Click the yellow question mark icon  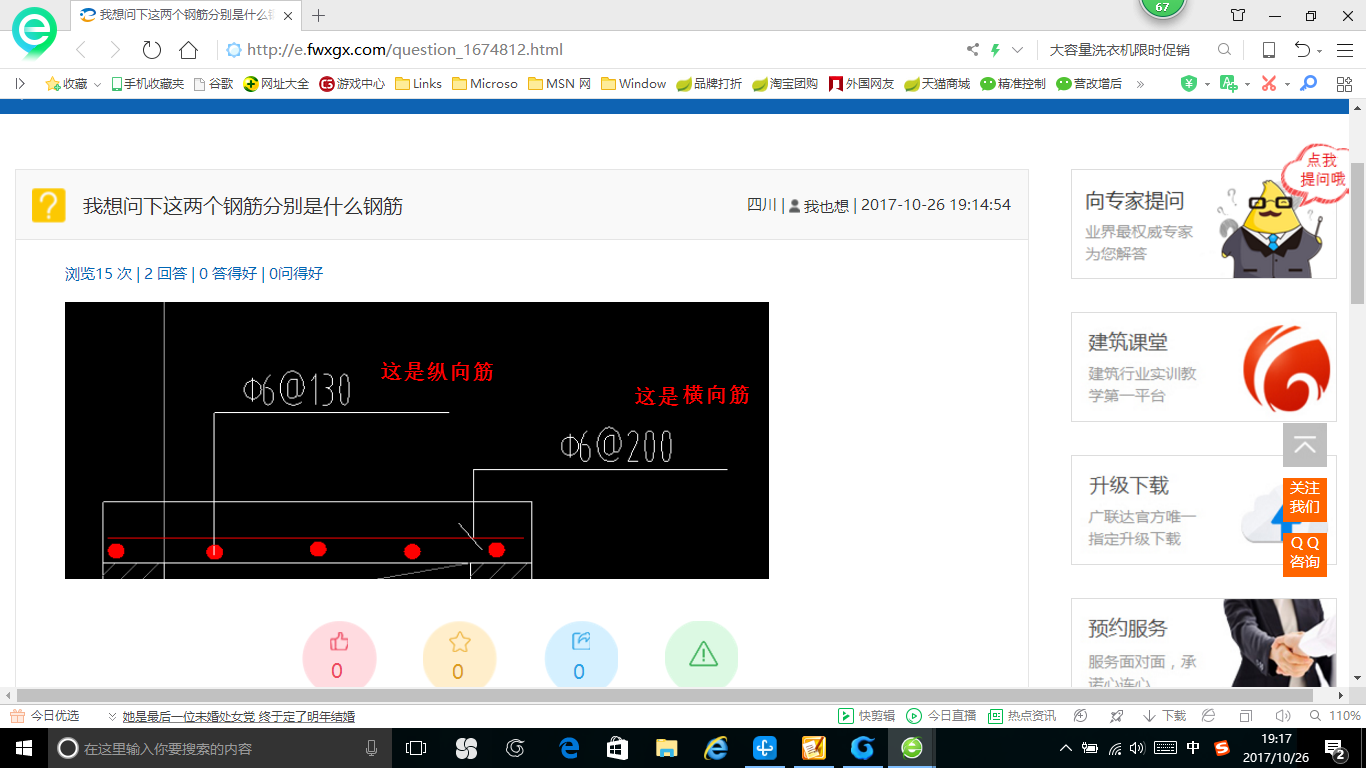(x=48, y=205)
